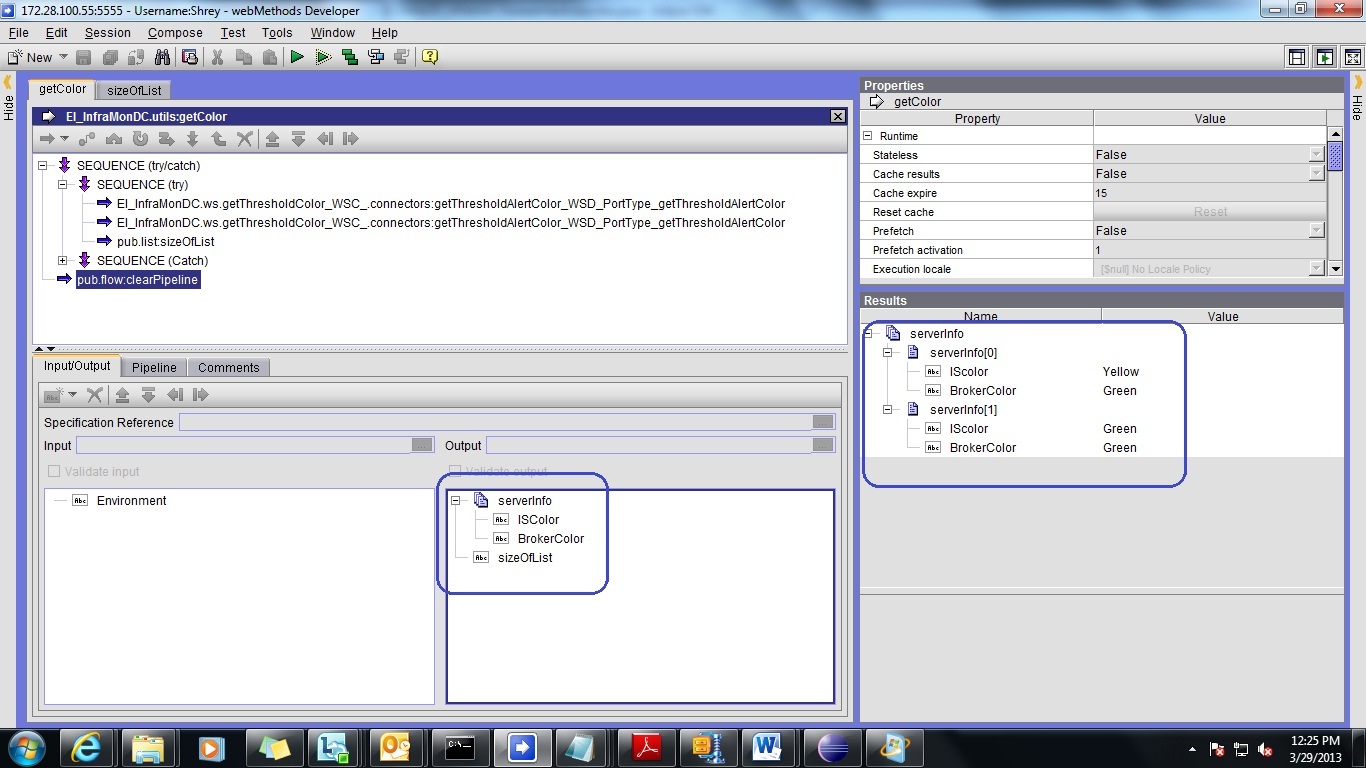Collapse serverInfo[0] in Results panel

[x=887, y=352]
